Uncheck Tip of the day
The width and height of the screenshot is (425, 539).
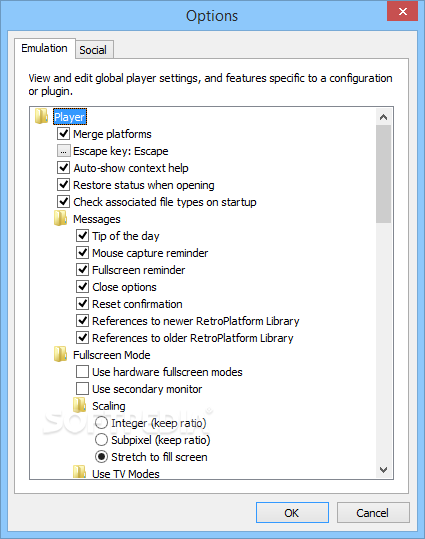tap(83, 235)
